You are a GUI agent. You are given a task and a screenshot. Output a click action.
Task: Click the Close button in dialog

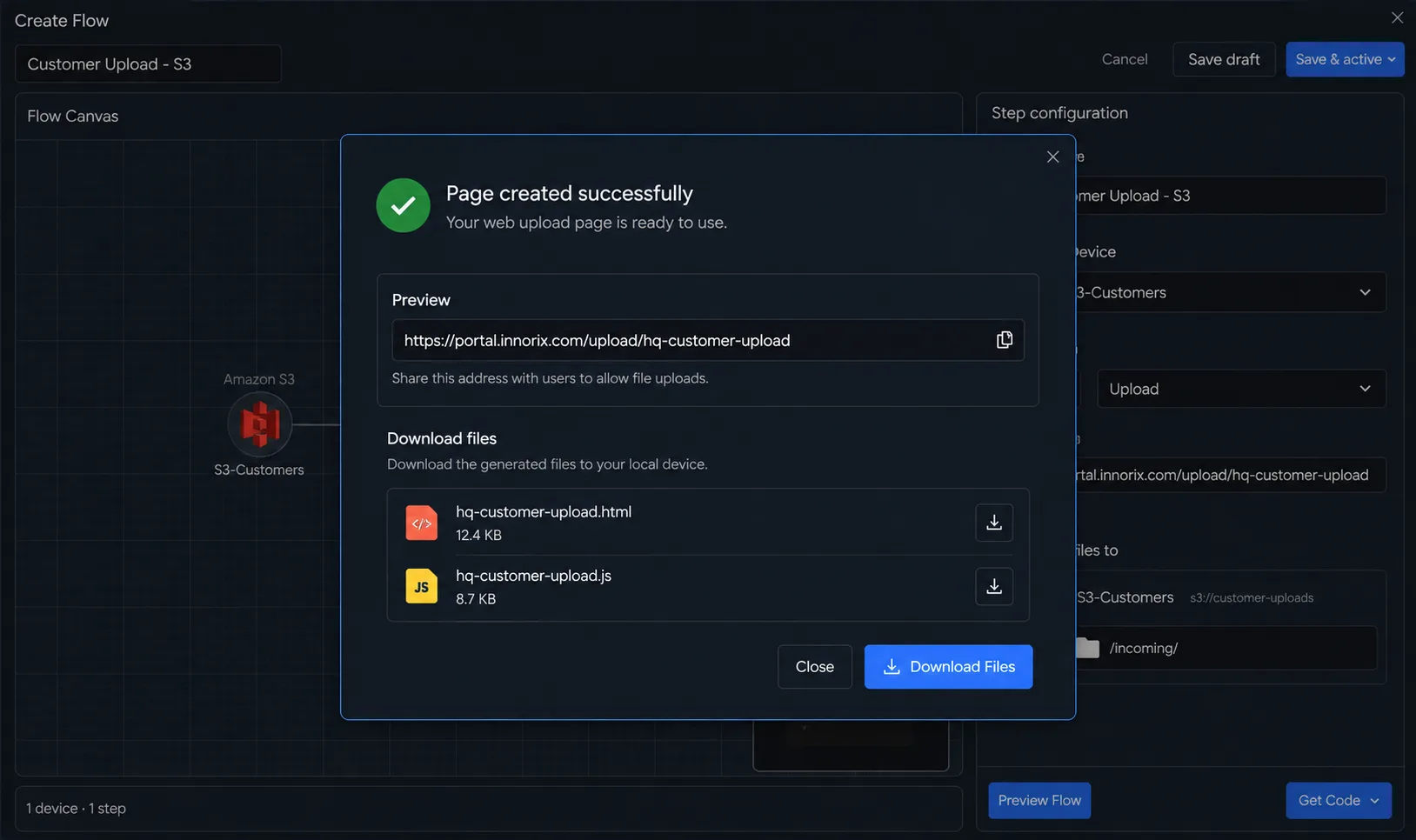[x=815, y=667]
